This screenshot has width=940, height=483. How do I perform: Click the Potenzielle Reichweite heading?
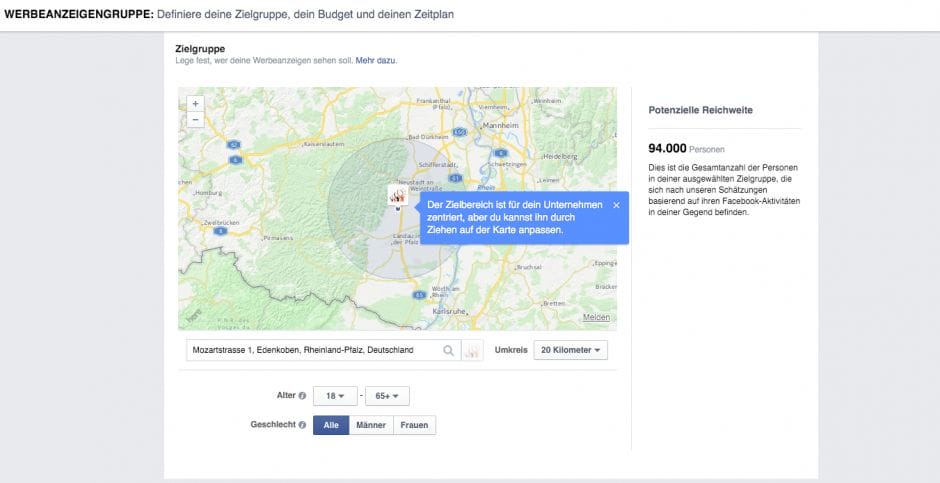[x=700, y=110]
